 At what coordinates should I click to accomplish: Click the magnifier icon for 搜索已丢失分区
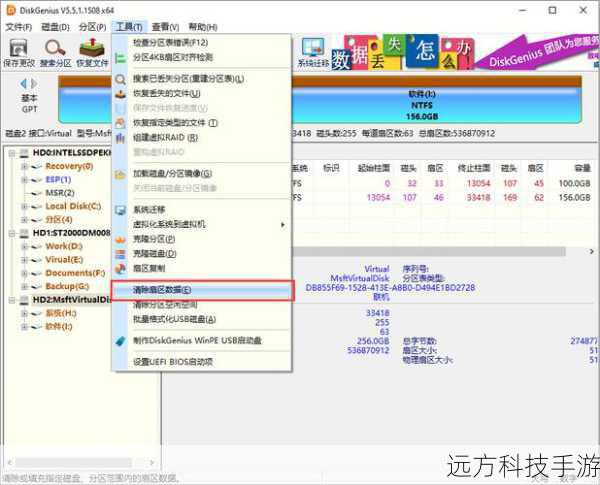120,79
